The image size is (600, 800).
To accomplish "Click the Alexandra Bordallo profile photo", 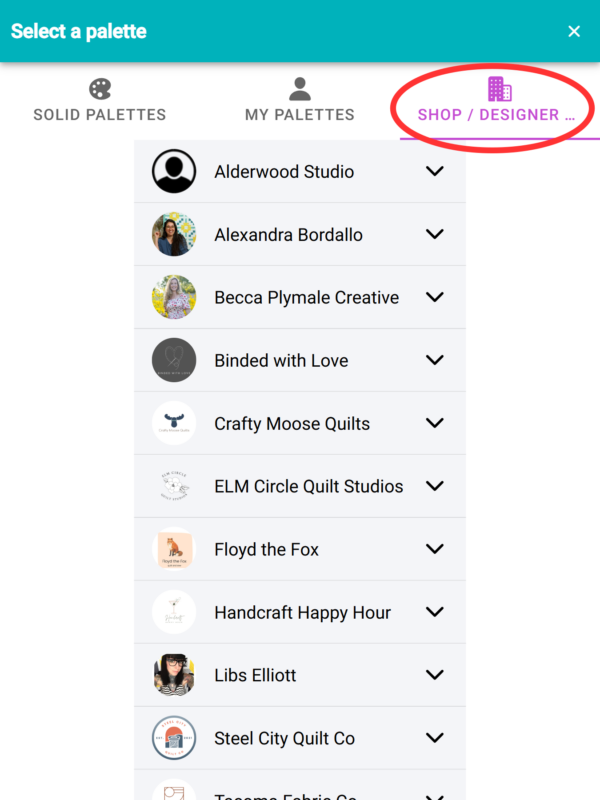I will click(174, 234).
